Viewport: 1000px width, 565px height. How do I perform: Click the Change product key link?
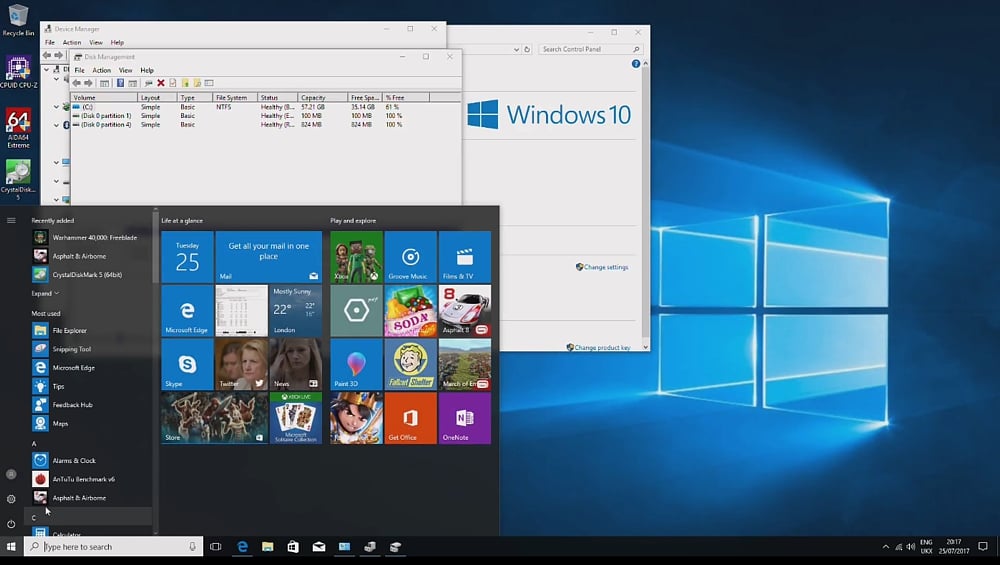(601, 347)
